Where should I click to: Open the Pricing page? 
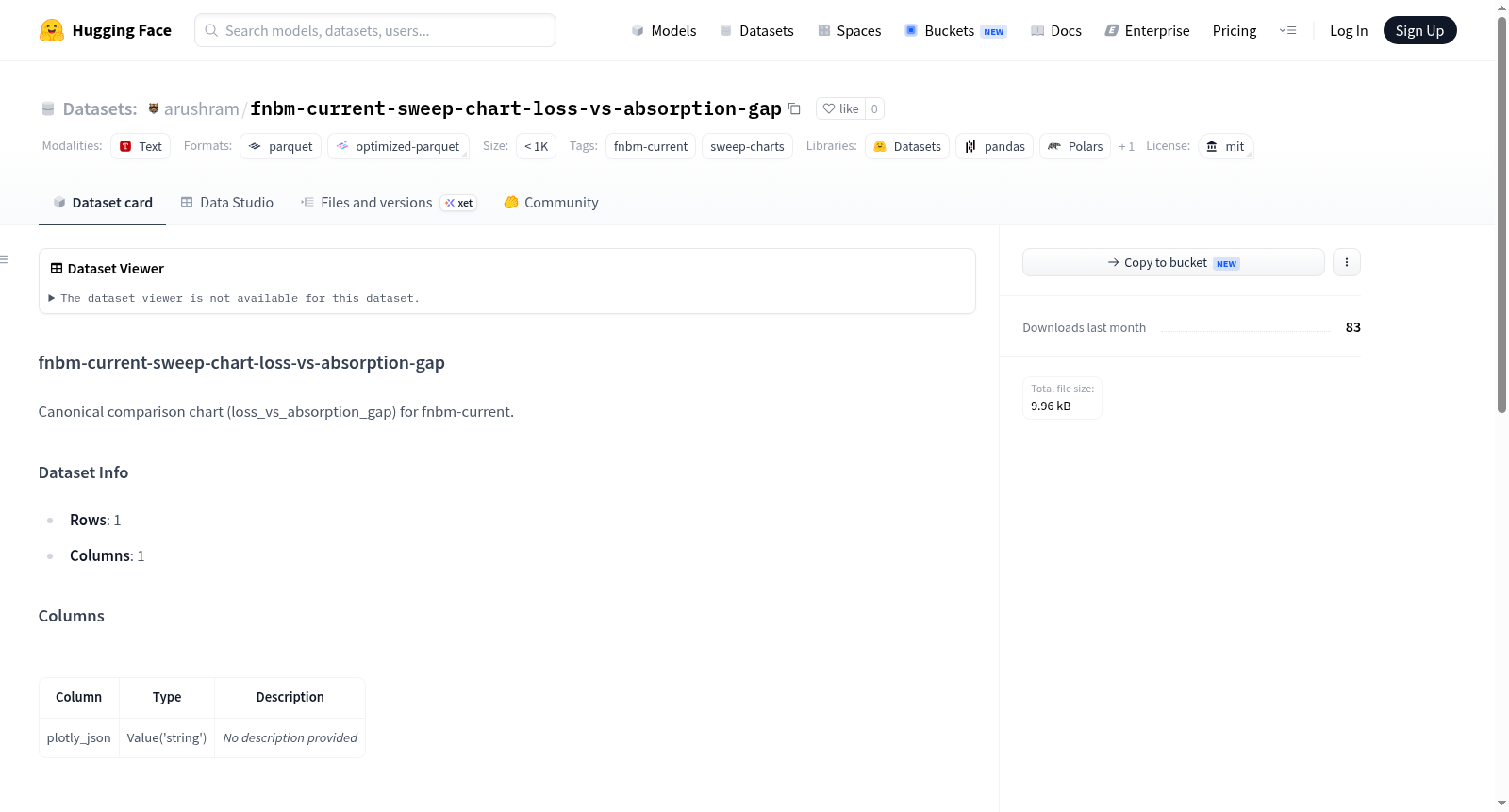pos(1234,30)
